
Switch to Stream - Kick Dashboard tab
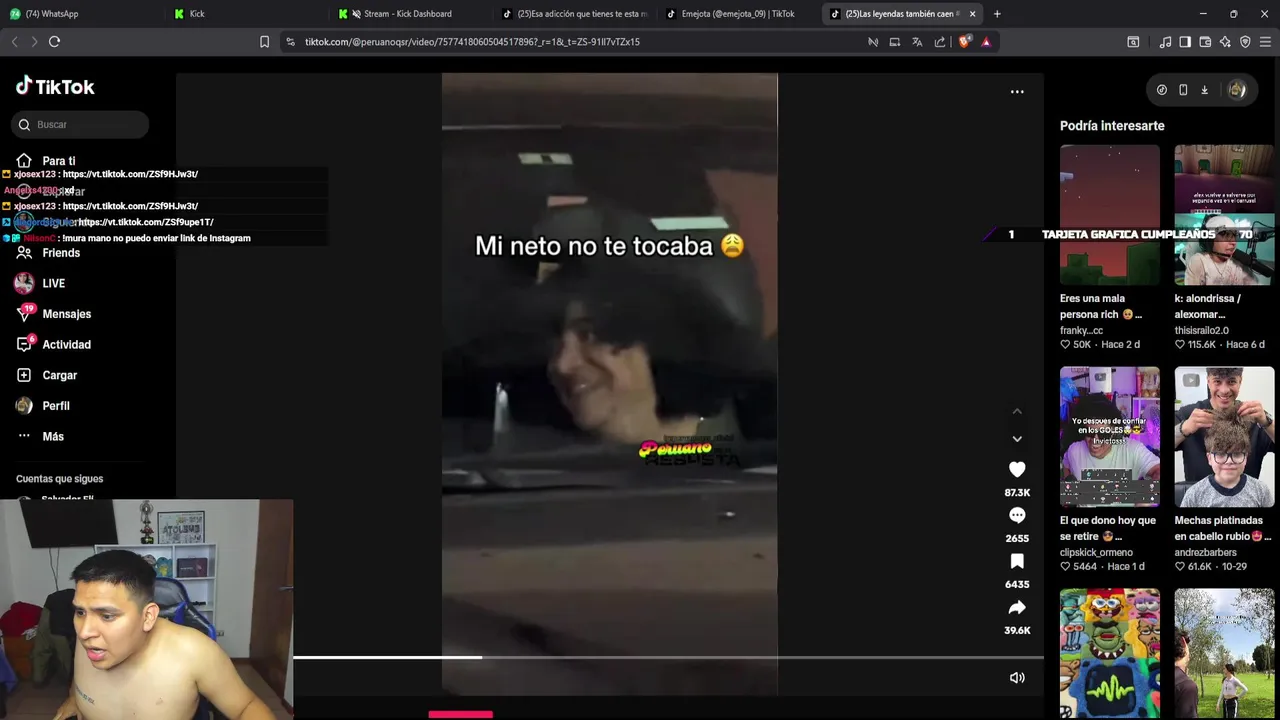tap(410, 14)
